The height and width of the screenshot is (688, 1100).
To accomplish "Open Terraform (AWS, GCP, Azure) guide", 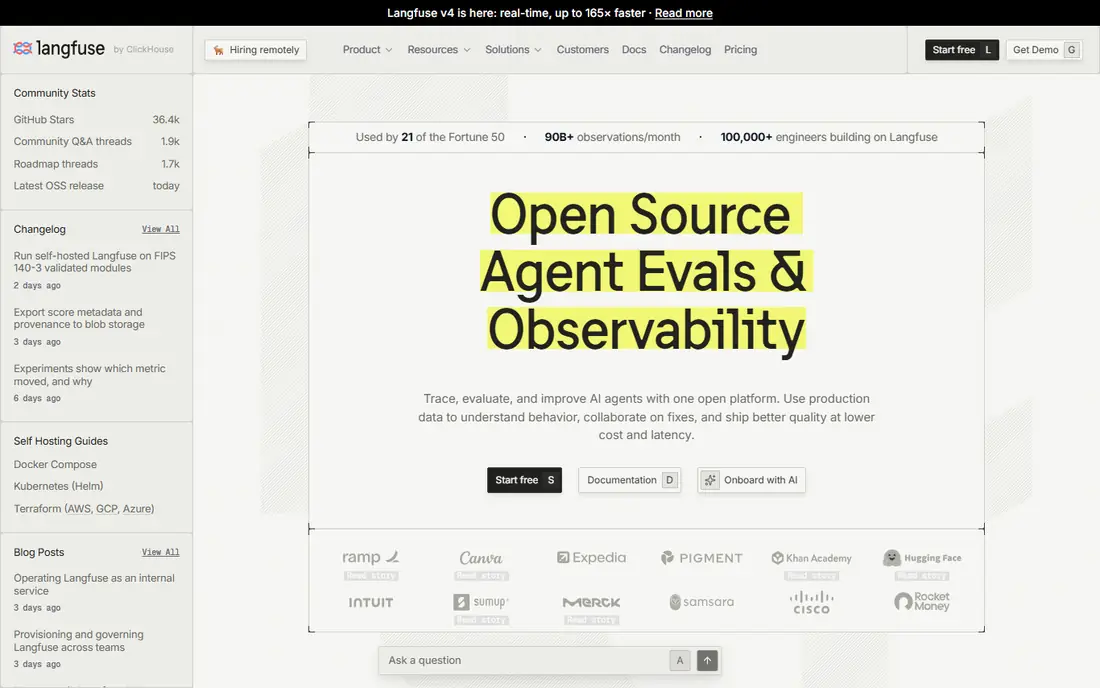I will (x=84, y=508).
